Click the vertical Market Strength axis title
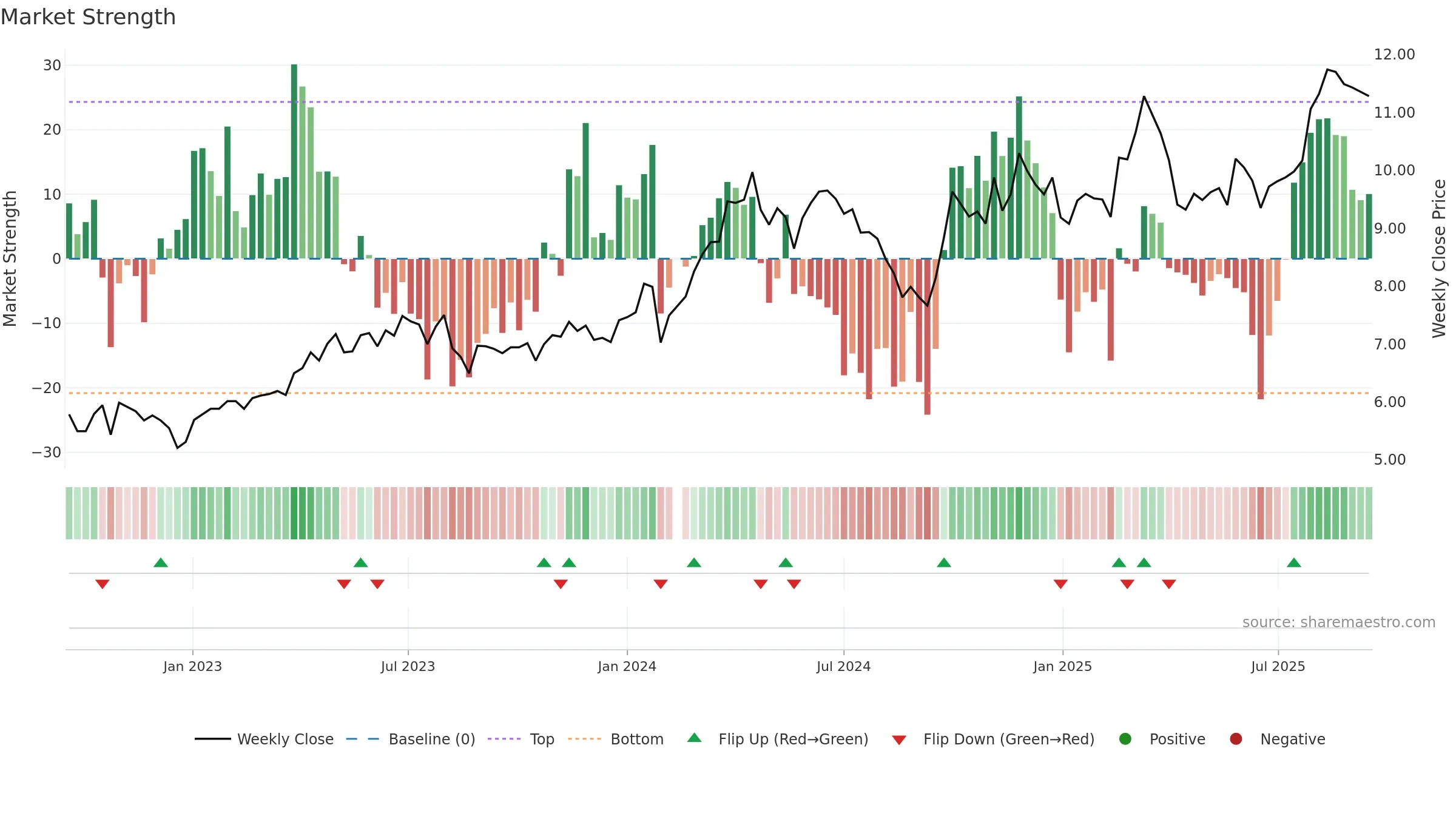The height and width of the screenshot is (819, 1456). (10, 258)
